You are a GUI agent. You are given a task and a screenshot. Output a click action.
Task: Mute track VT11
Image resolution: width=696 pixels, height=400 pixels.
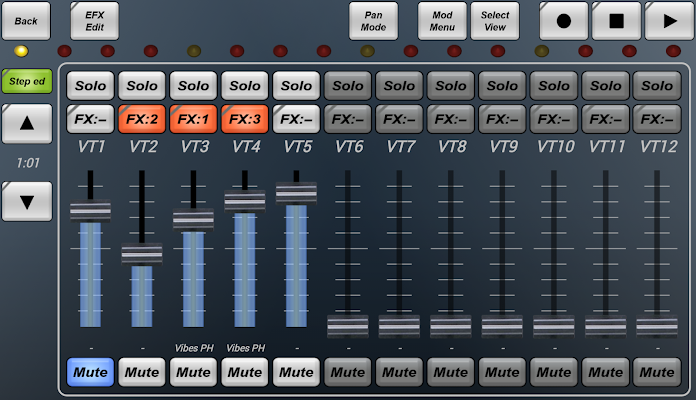pos(605,372)
